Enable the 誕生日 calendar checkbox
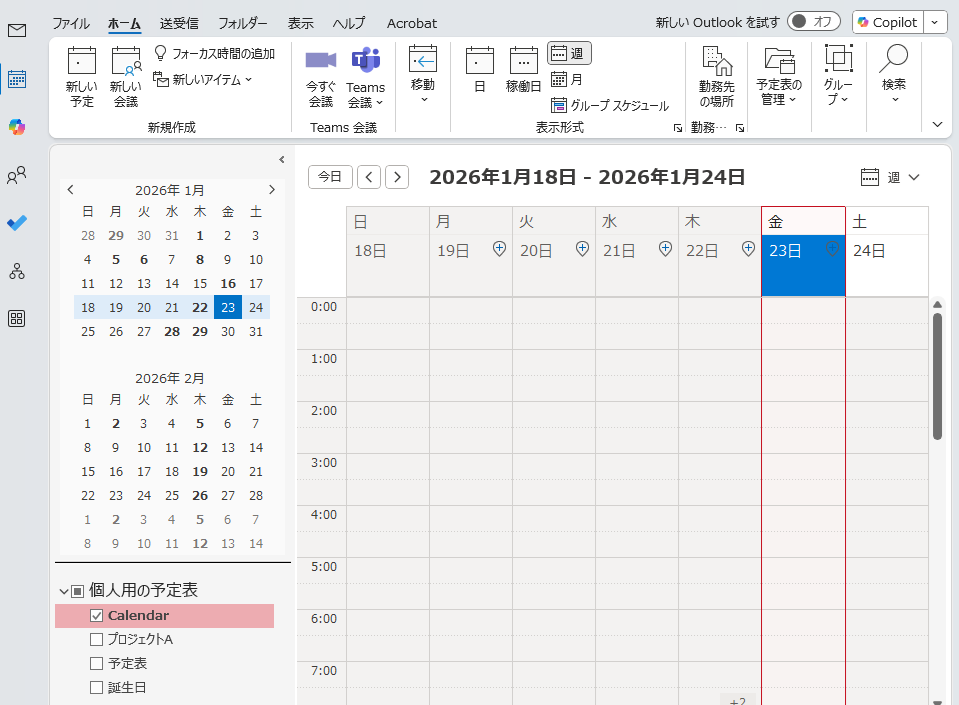The width and height of the screenshot is (959, 705). [x=96, y=687]
